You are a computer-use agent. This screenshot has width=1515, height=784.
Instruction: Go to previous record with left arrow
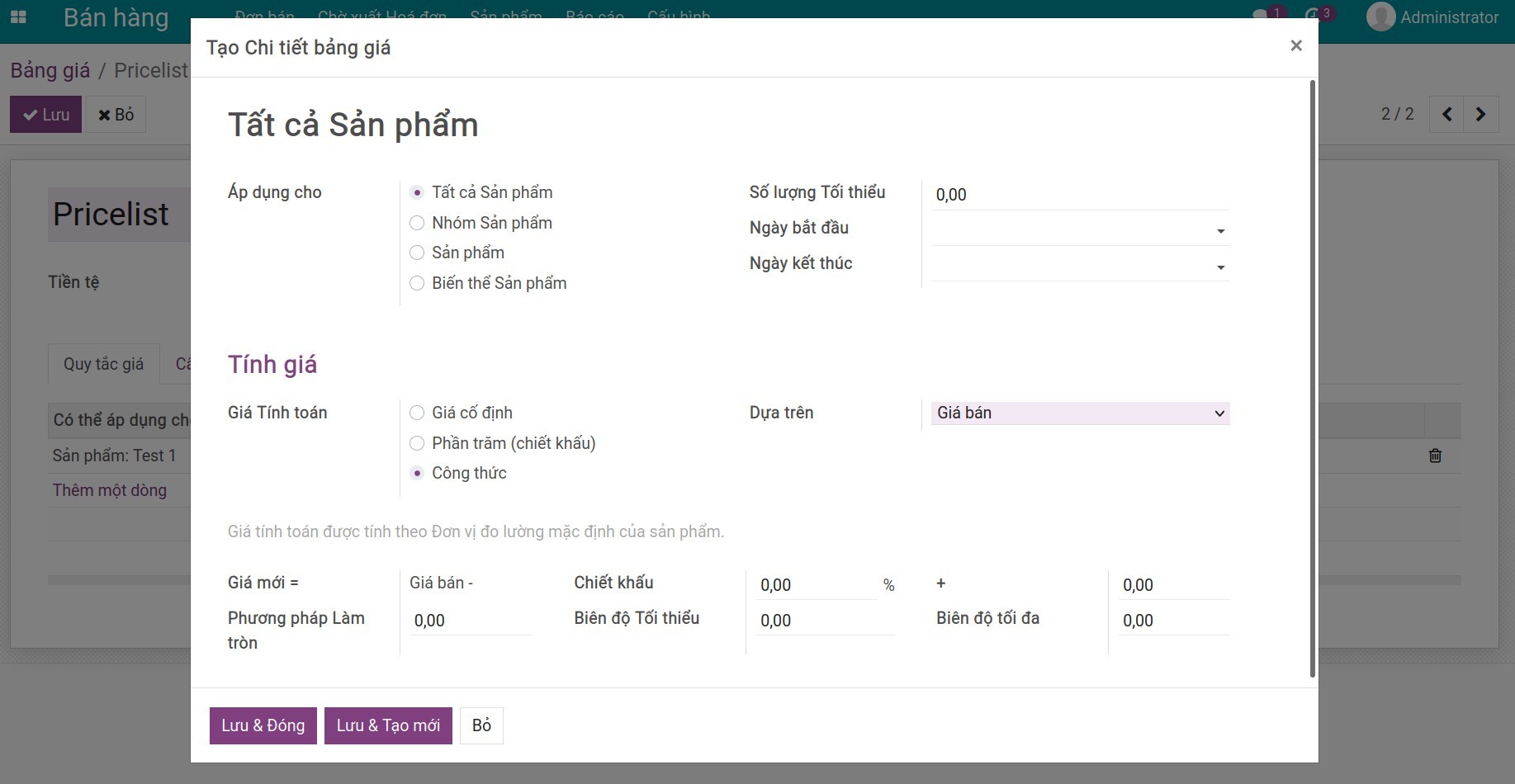tap(1447, 114)
